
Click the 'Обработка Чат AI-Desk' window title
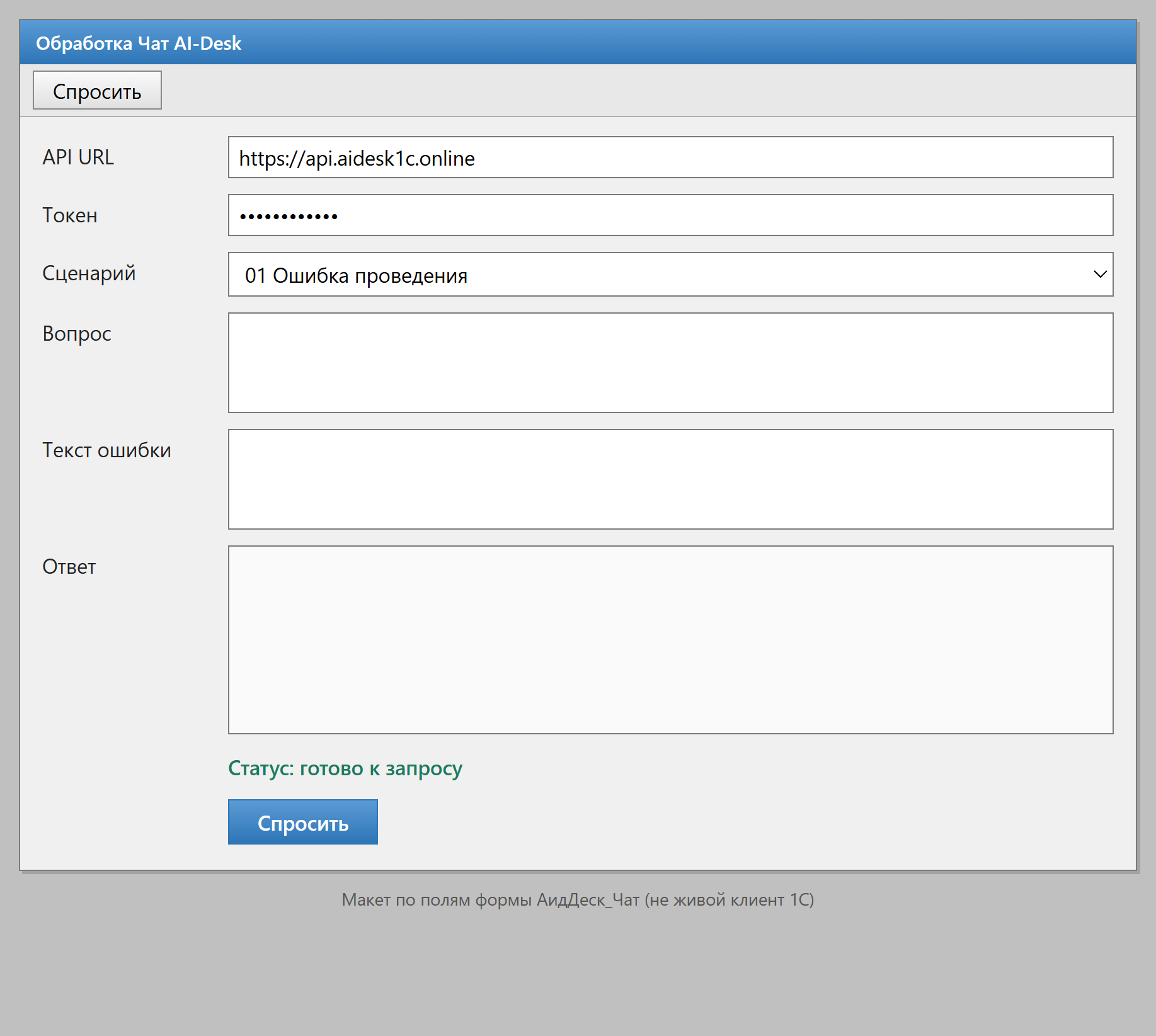tap(139, 43)
